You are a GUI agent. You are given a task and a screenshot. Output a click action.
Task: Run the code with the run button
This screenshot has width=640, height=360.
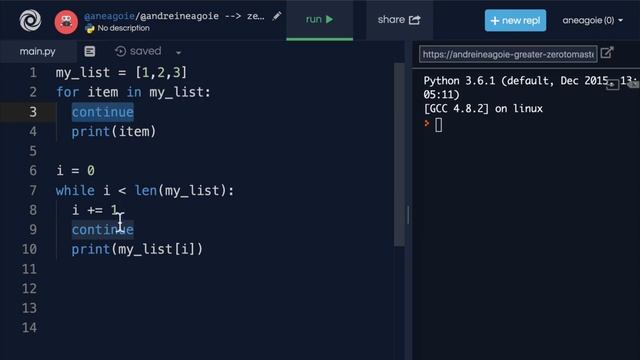(320, 20)
